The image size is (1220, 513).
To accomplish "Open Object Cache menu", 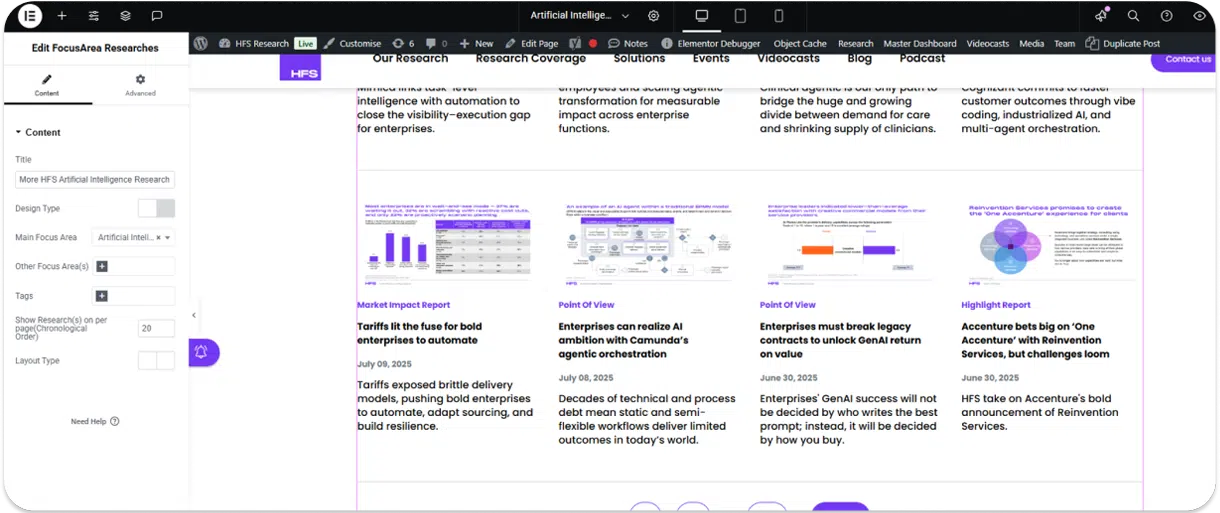I will tap(800, 43).
